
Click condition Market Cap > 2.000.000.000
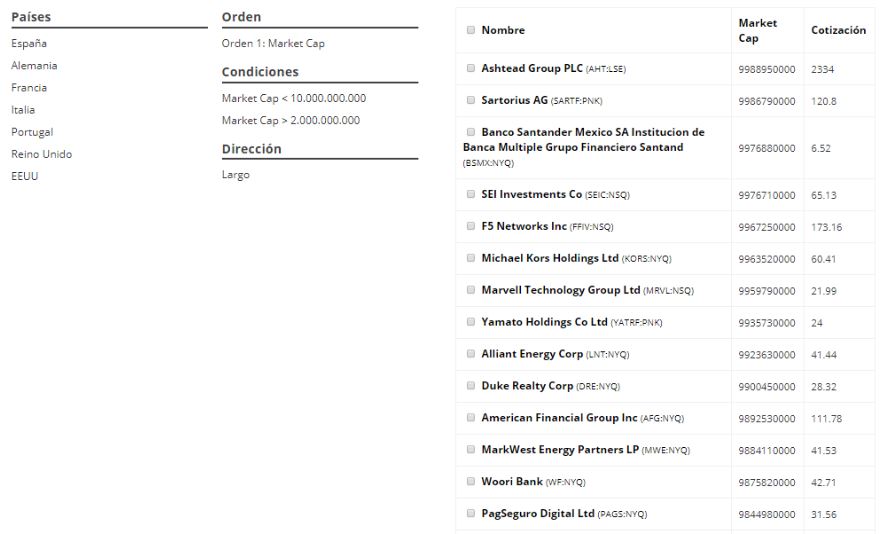pos(291,120)
